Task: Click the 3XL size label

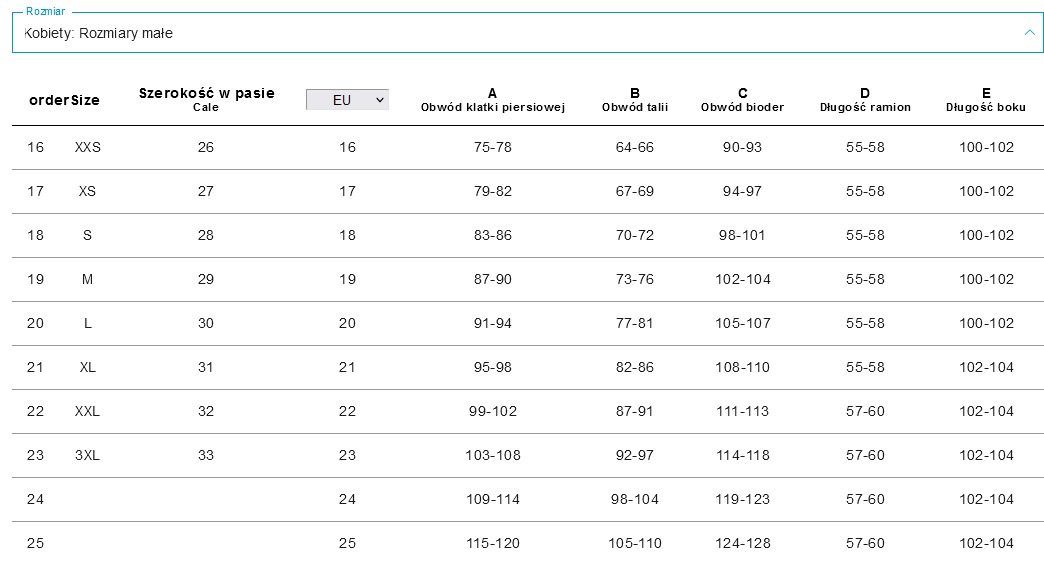Action: pos(88,455)
